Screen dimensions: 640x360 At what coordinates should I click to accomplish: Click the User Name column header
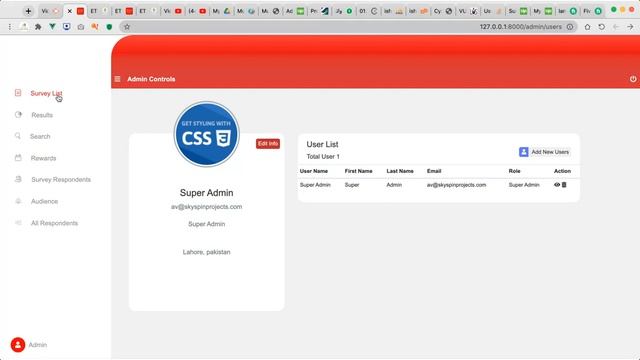314,171
